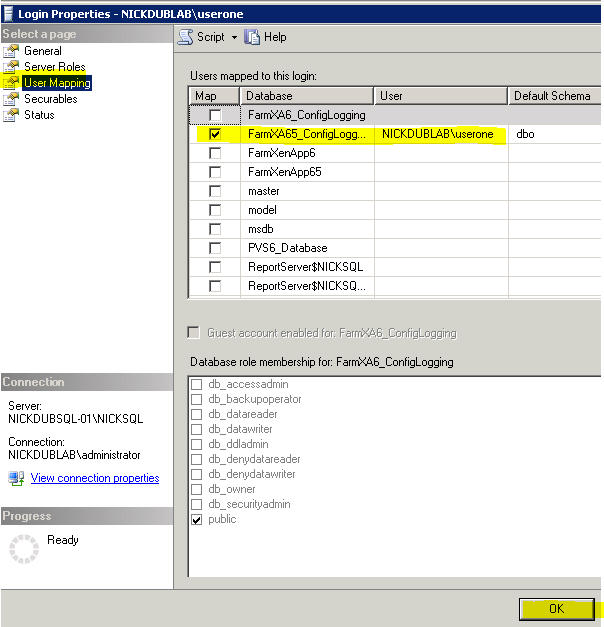Image resolution: width=604 pixels, height=627 pixels.
Task: Select the FarmXA6_ConfigLogging database name
Action: point(306,115)
